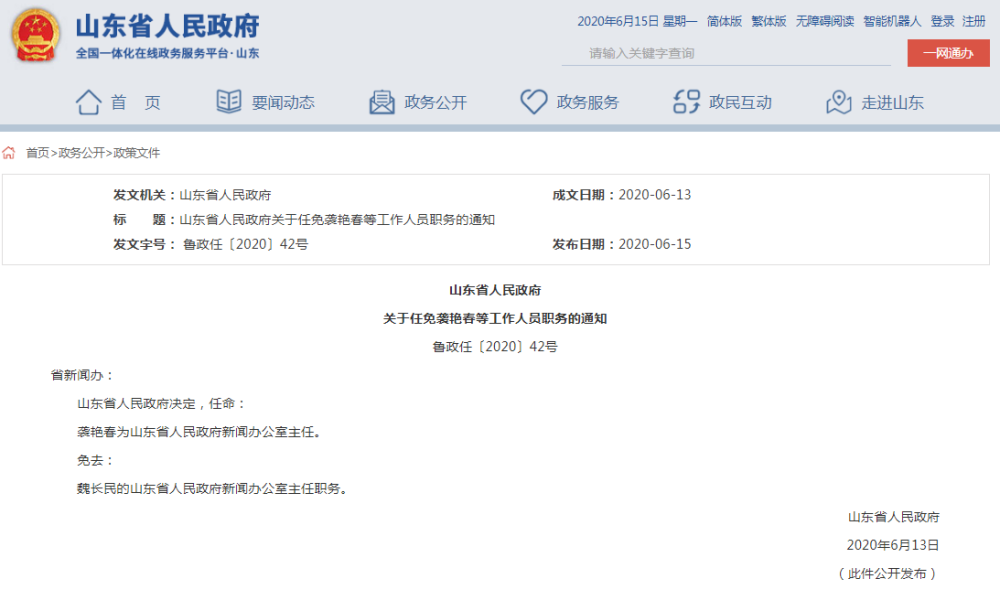Click the small home icon in breadcrumb
This screenshot has height=611, width=1000.
pyautogui.click(x=10, y=152)
